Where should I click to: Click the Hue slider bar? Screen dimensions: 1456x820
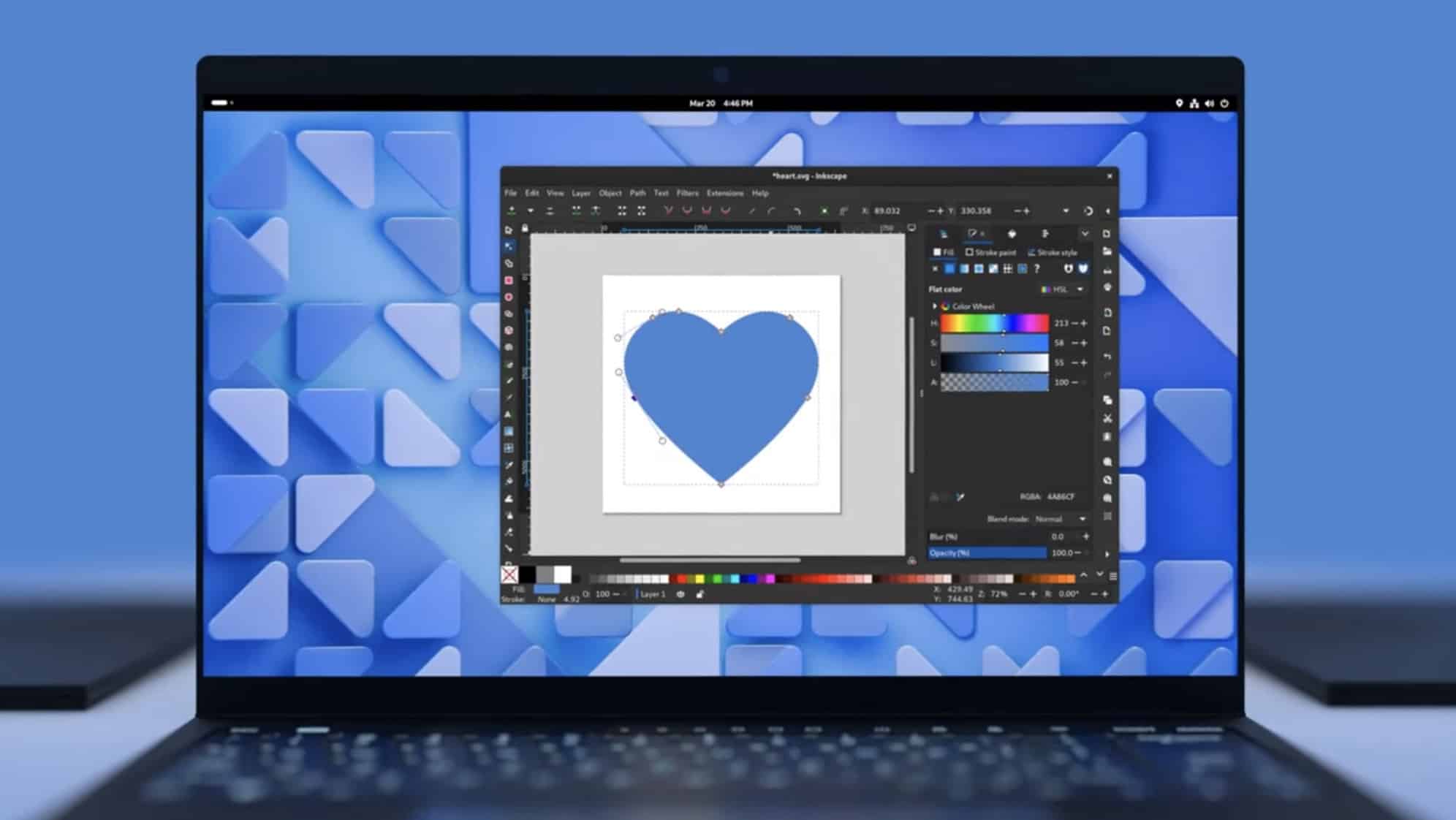click(994, 323)
